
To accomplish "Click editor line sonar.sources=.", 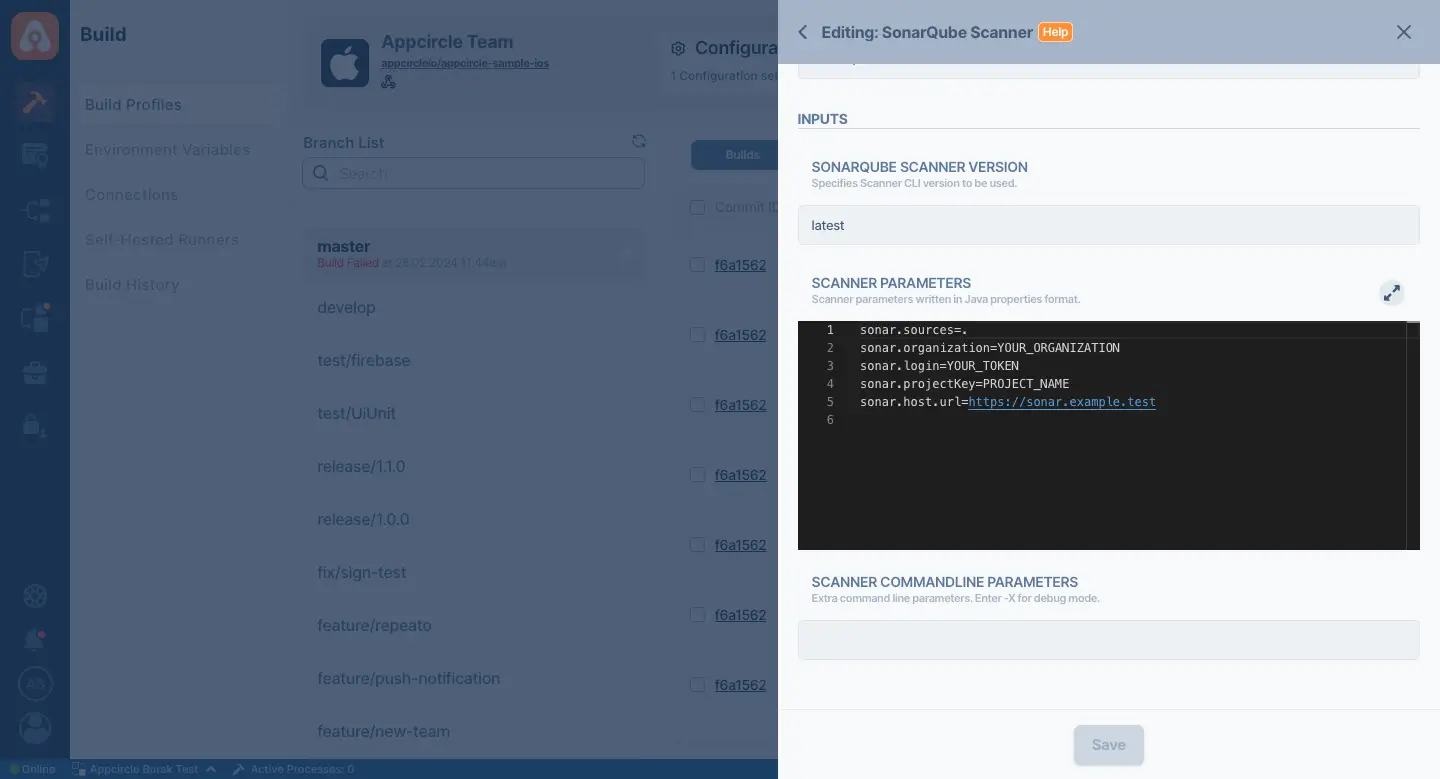I will [914, 330].
